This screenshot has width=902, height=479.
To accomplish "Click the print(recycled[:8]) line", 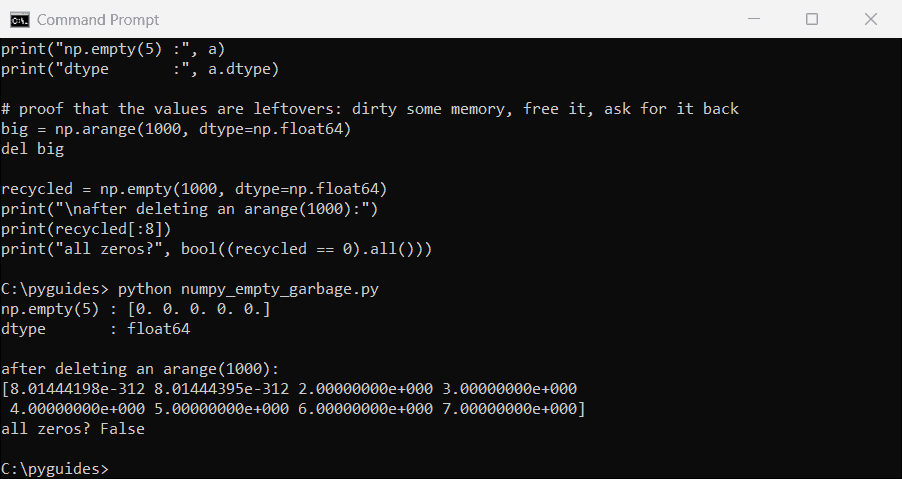I will click(86, 229).
